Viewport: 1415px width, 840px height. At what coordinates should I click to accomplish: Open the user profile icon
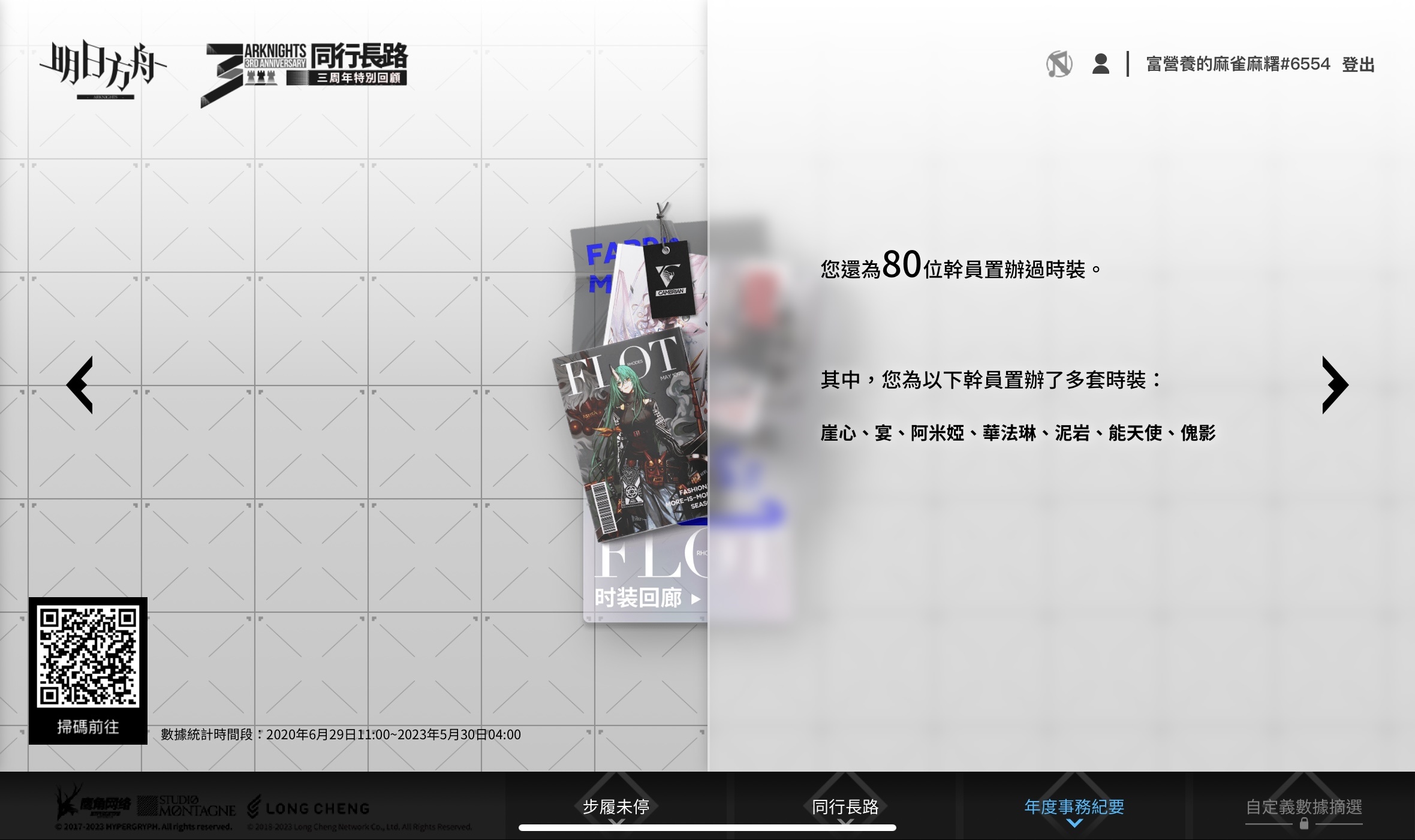point(1101,64)
